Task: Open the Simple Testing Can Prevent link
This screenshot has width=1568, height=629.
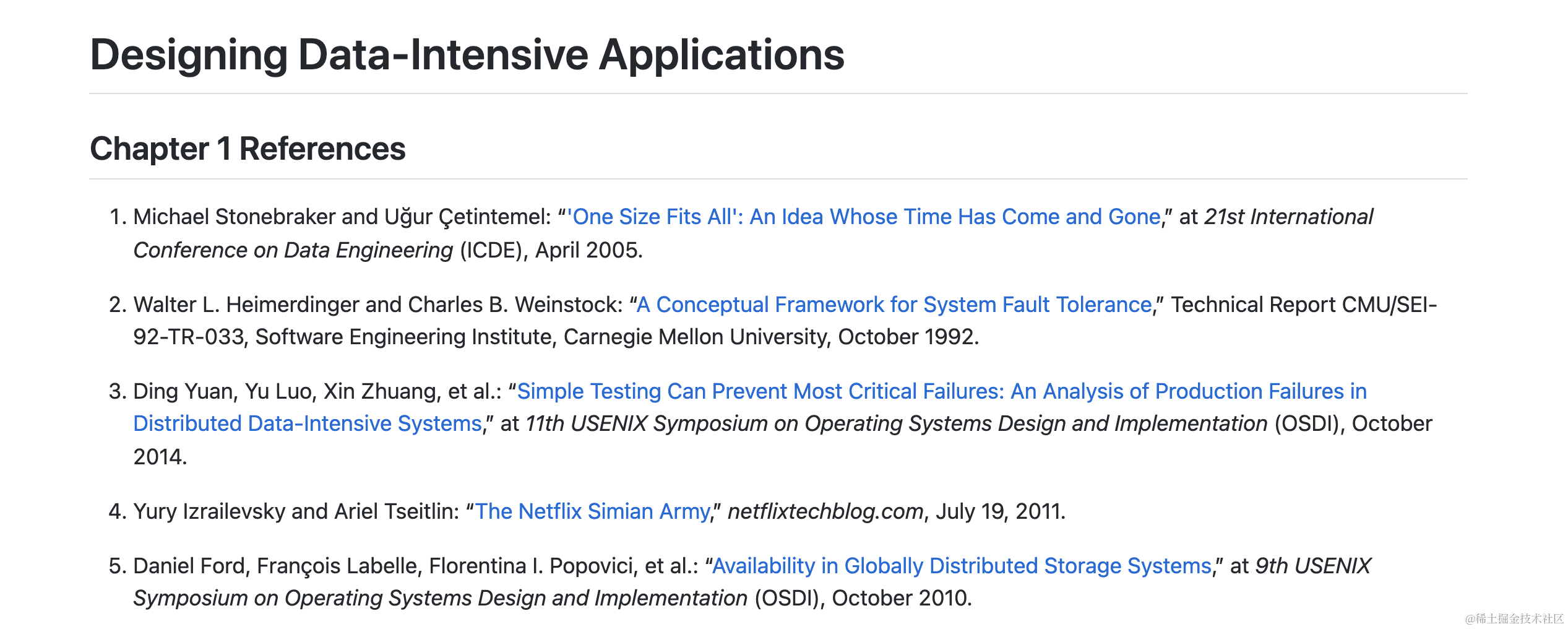Action: [941, 391]
